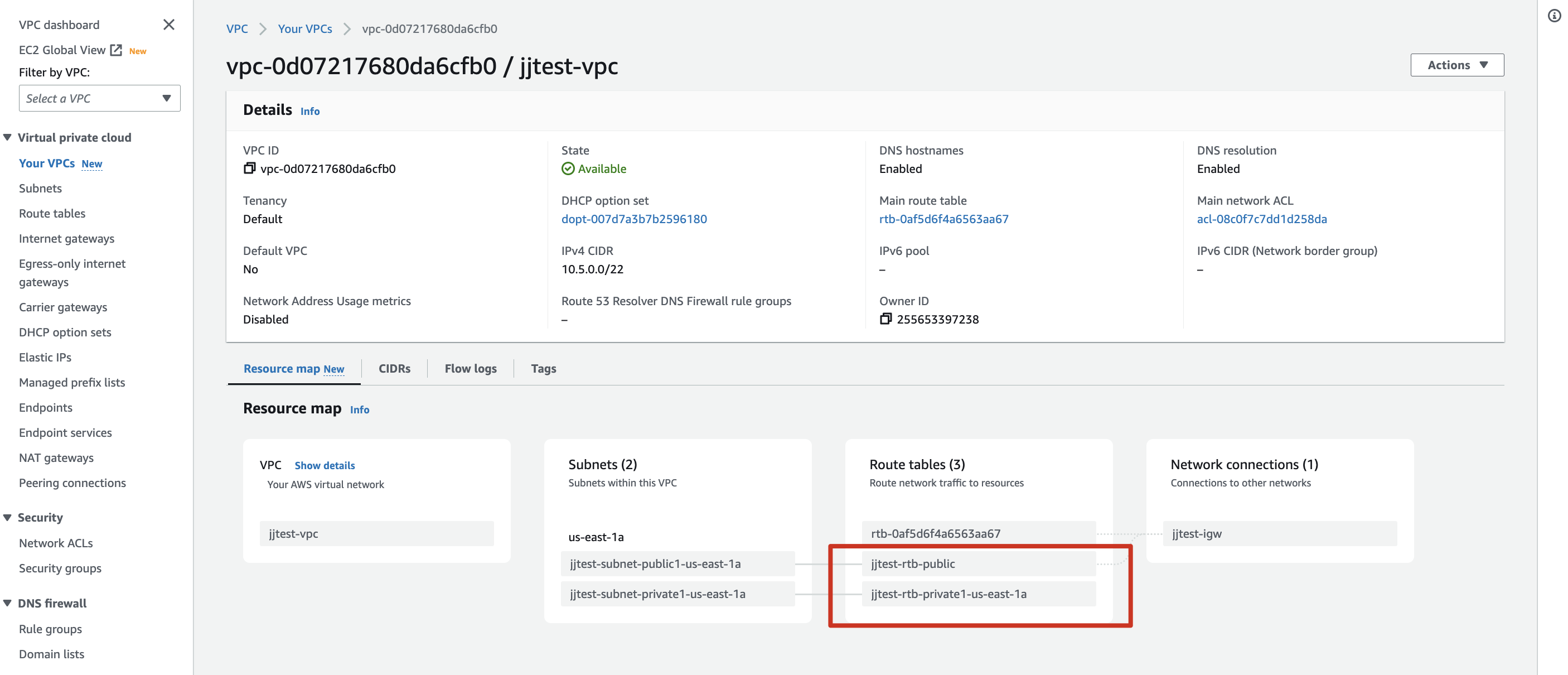Open Rule groups under DNS firewall
Image resolution: width=1568 pixels, height=675 pixels.
[51, 629]
